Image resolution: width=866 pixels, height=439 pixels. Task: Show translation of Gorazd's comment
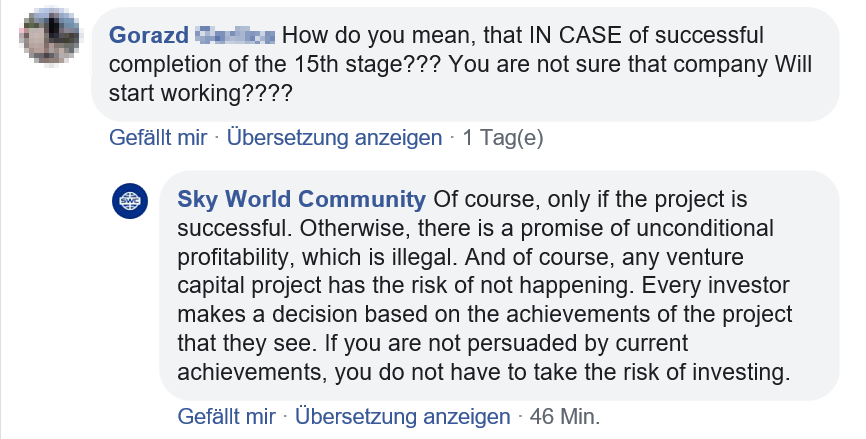334,137
